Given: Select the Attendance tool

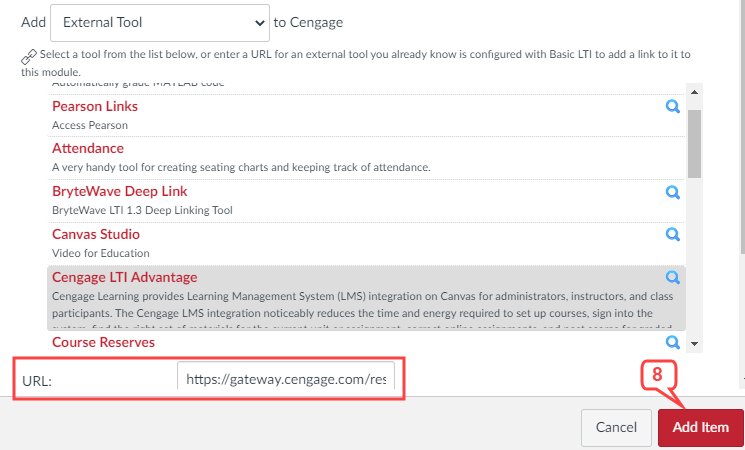Looking at the screenshot, I should (x=88, y=148).
